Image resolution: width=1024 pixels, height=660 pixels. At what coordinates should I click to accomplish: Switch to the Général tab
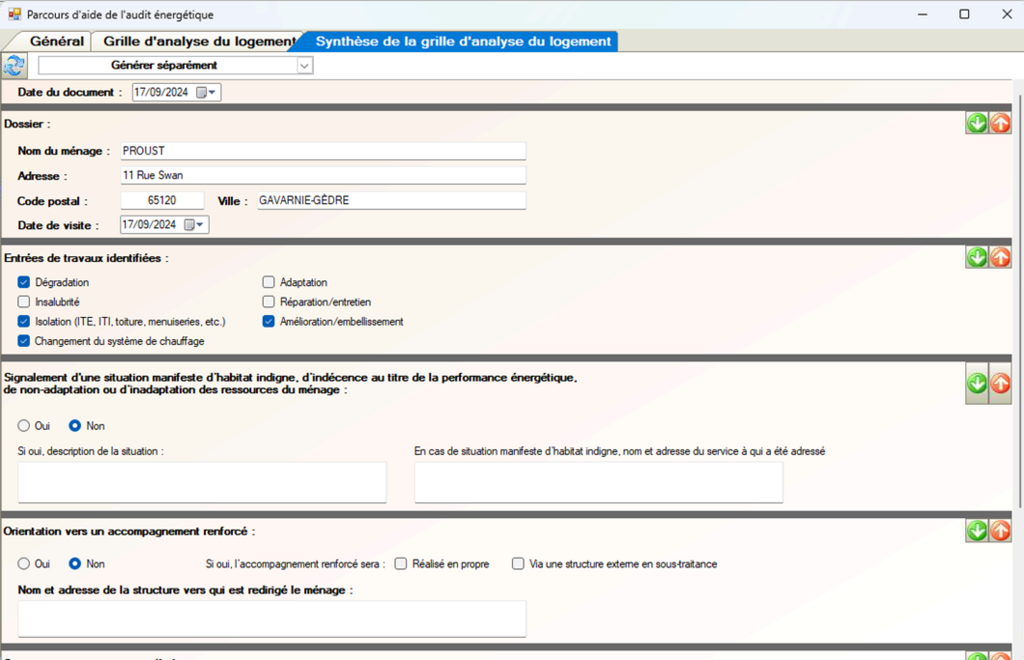56,41
